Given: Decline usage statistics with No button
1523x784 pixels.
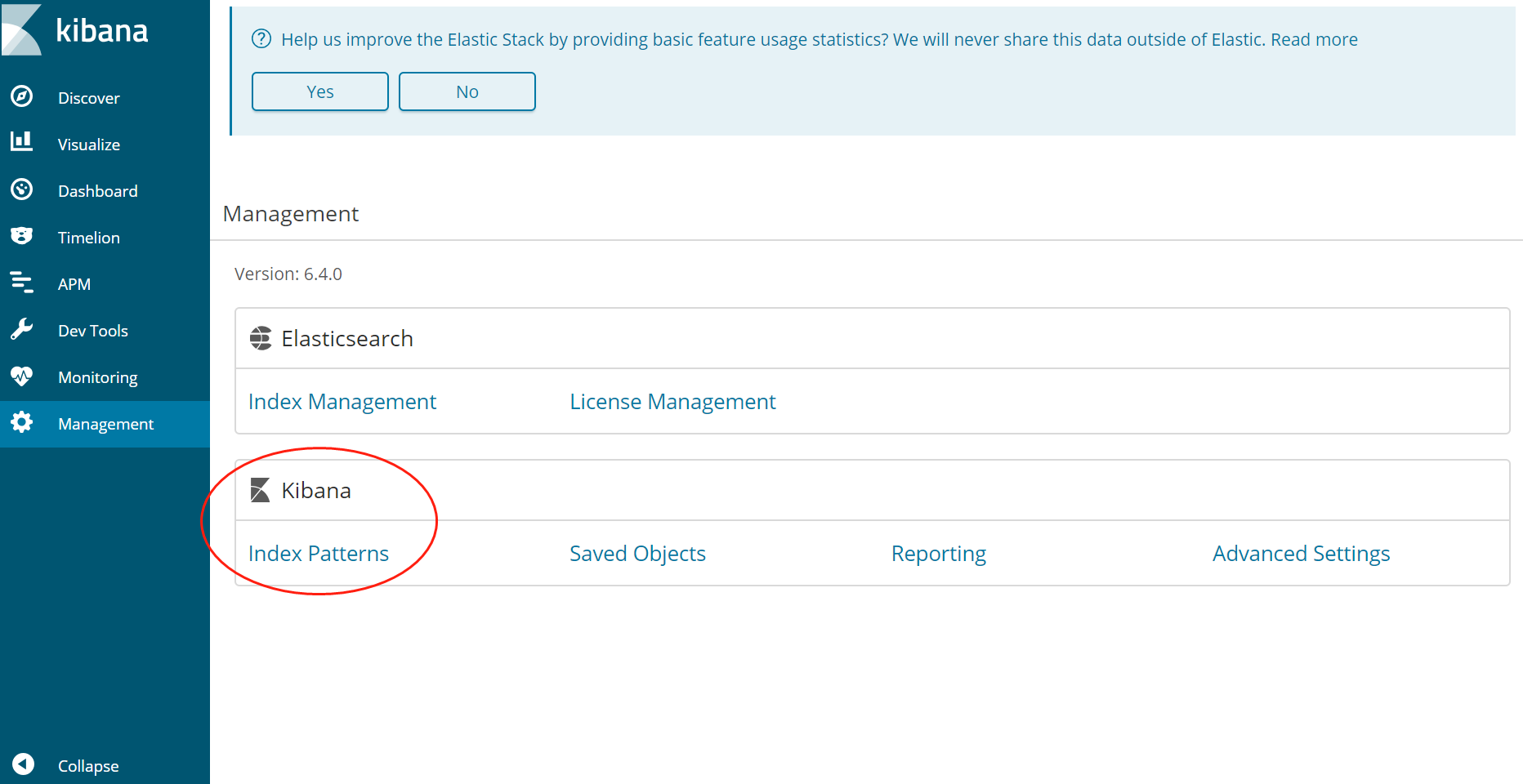Looking at the screenshot, I should coord(467,91).
